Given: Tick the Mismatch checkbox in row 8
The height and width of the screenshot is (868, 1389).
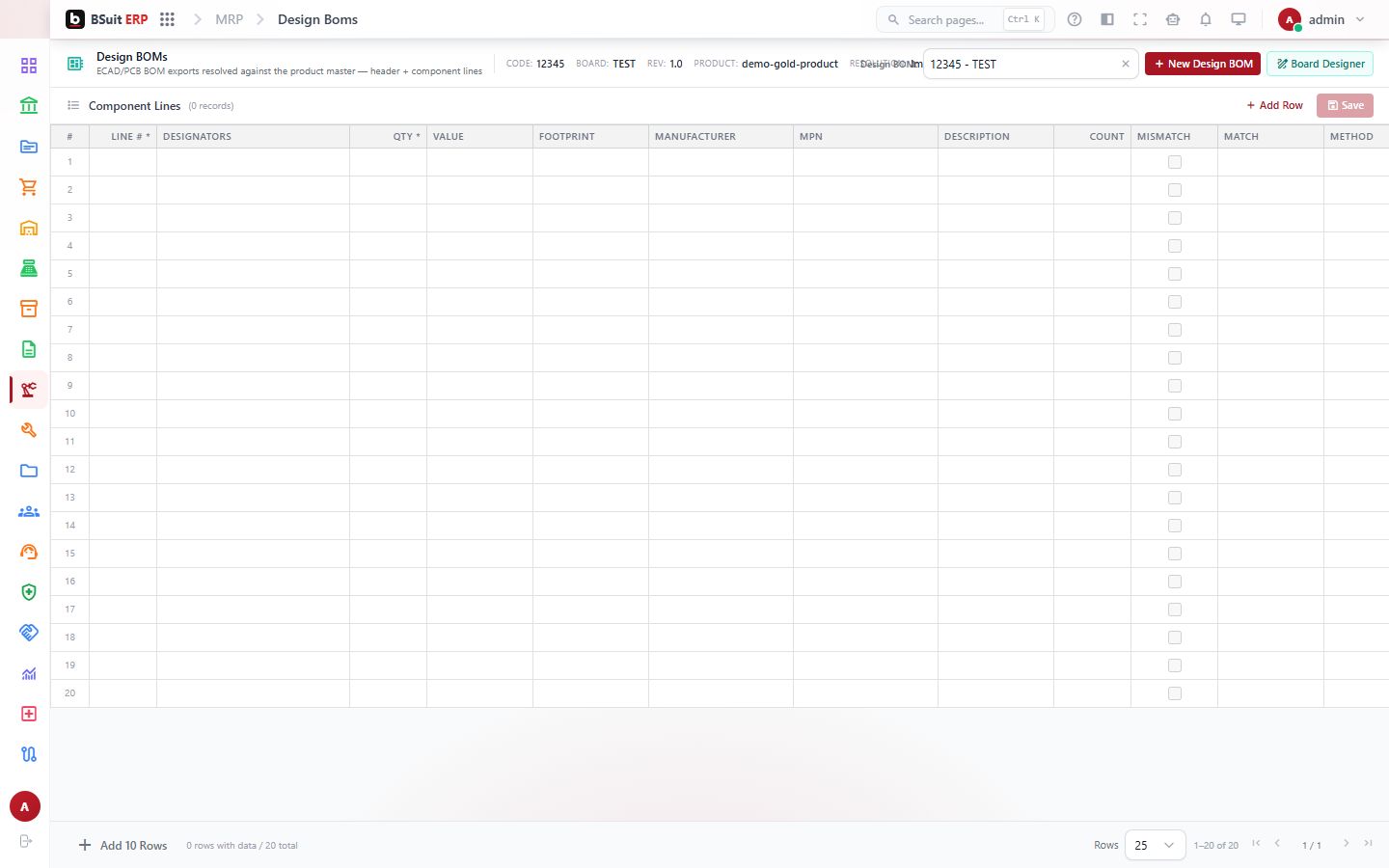Looking at the screenshot, I should click(1174, 358).
